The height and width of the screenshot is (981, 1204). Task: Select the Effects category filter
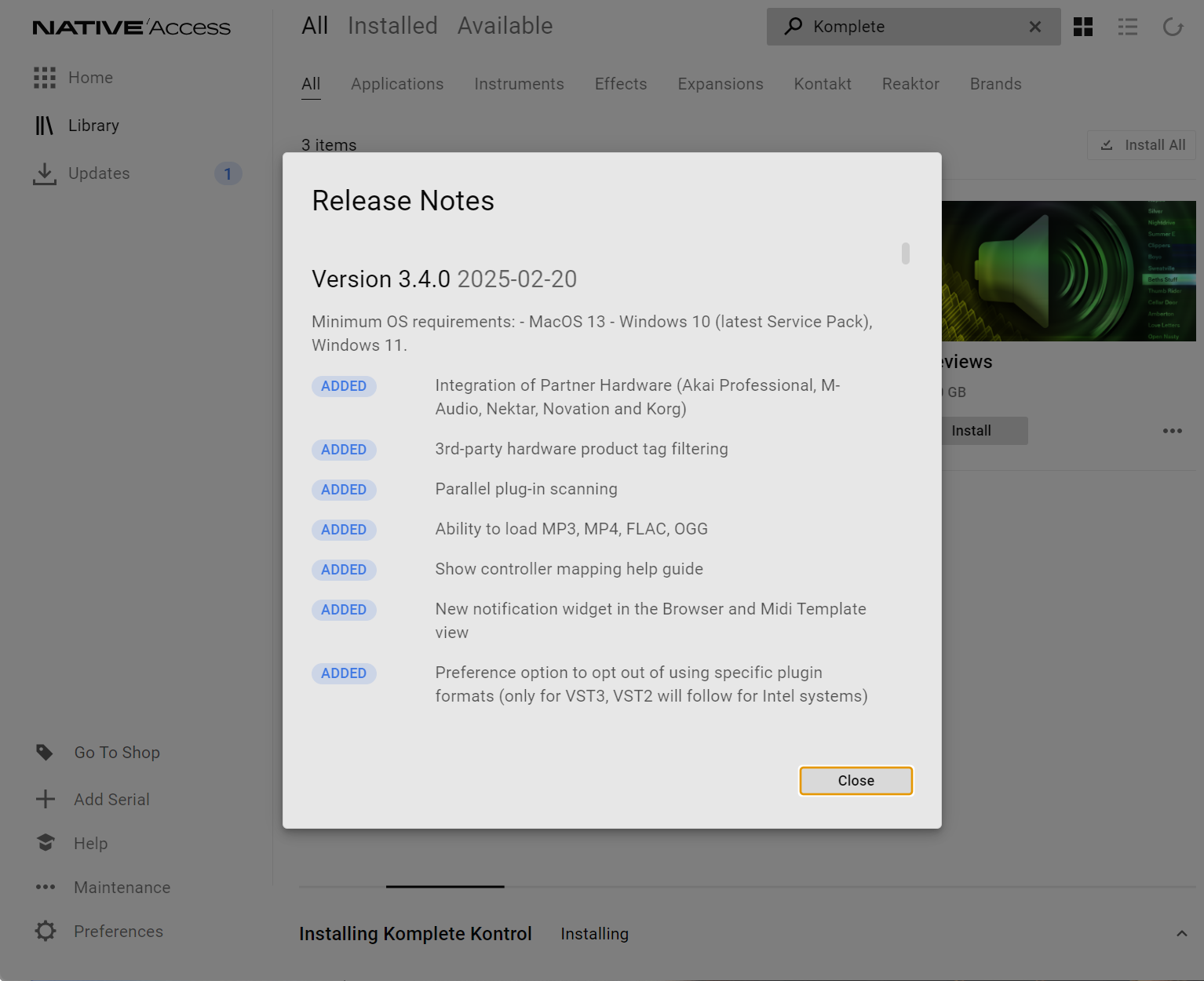[621, 84]
